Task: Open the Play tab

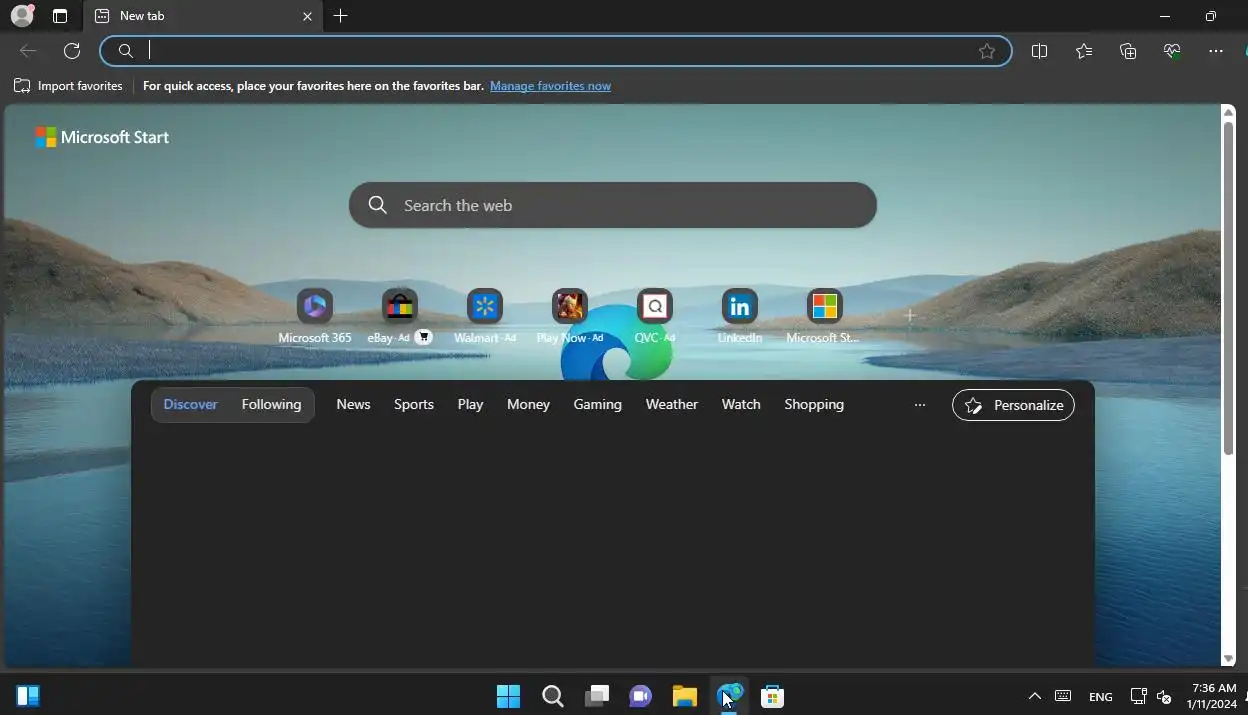Action: pyautogui.click(x=470, y=404)
